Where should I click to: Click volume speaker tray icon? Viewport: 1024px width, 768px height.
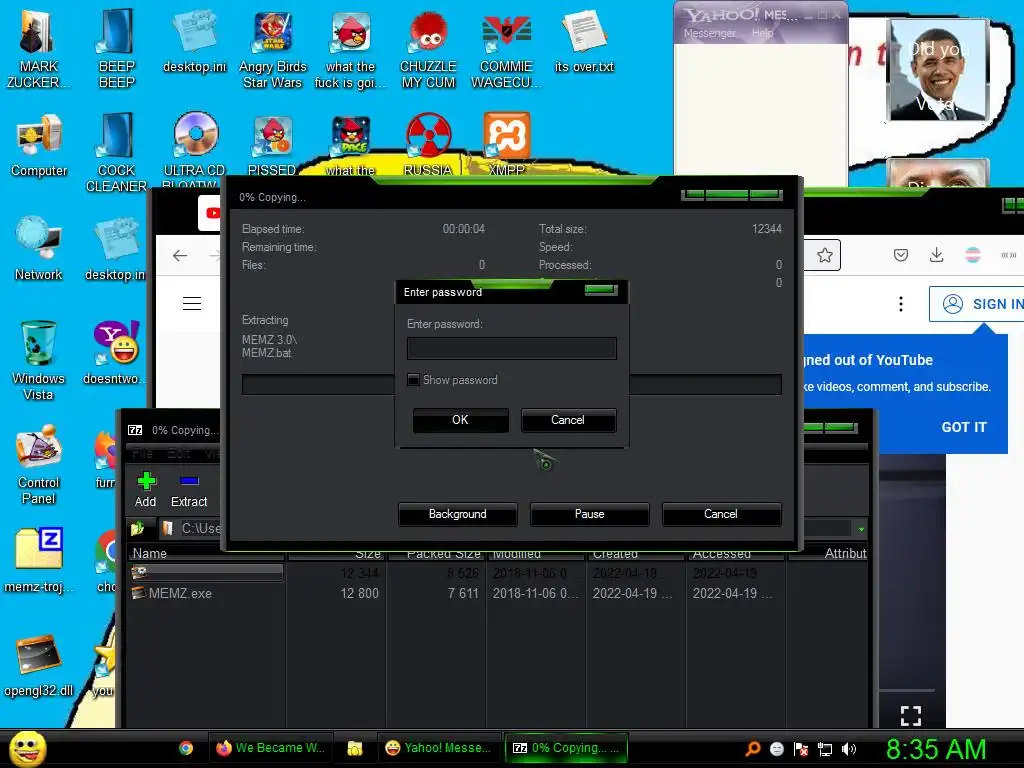click(849, 749)
